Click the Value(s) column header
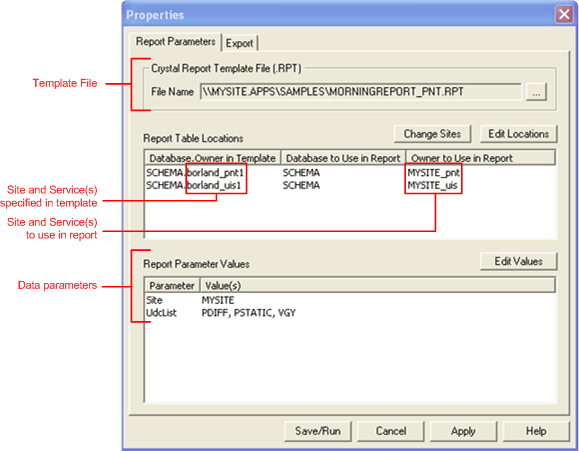Screen dimensions: 579x451 (x=377, y=286)
